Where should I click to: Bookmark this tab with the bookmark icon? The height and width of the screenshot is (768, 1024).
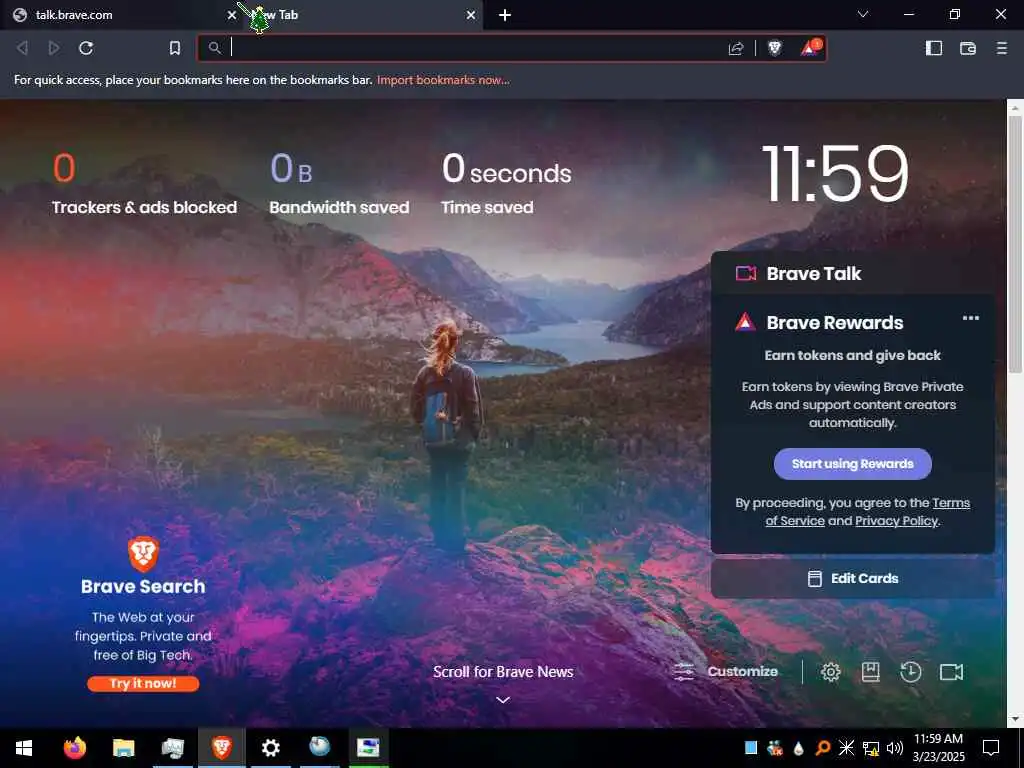coord(174,48)
